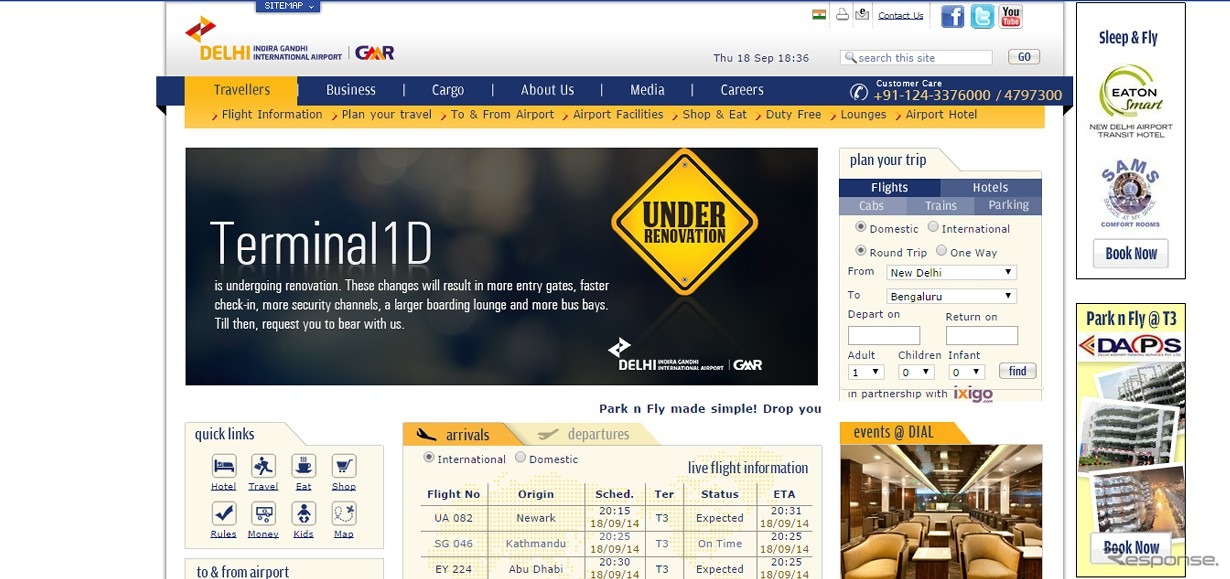
Task: Open the Shop & Eat submenu link
Action: pos(715,115)
